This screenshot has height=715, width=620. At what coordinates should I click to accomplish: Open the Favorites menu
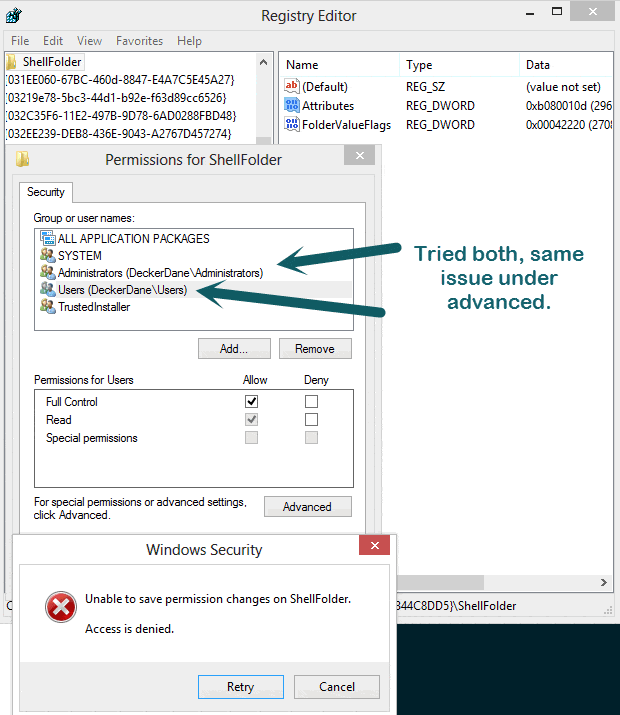pos(140,41)
